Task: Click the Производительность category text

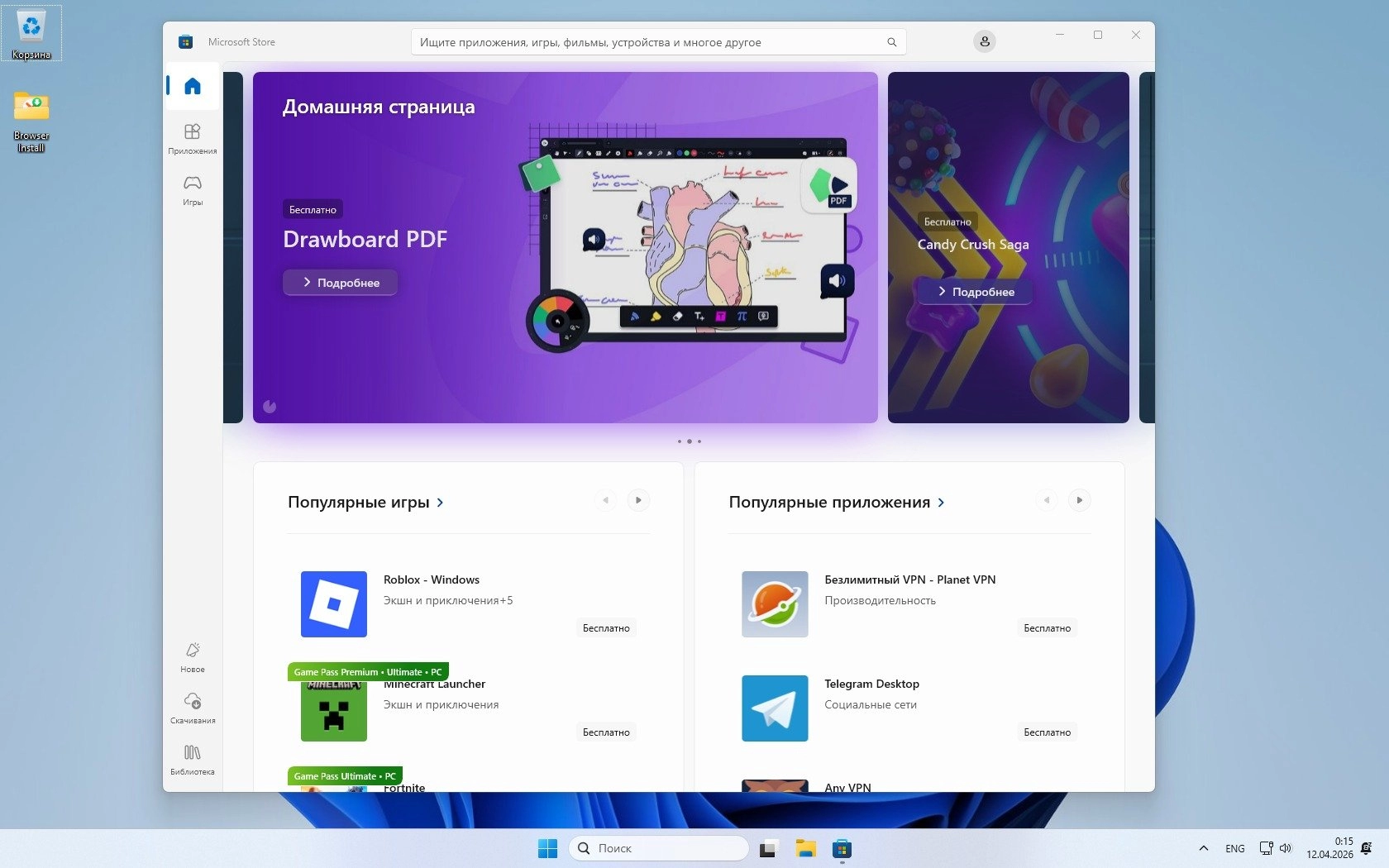Action: click(x=881, y=601)
